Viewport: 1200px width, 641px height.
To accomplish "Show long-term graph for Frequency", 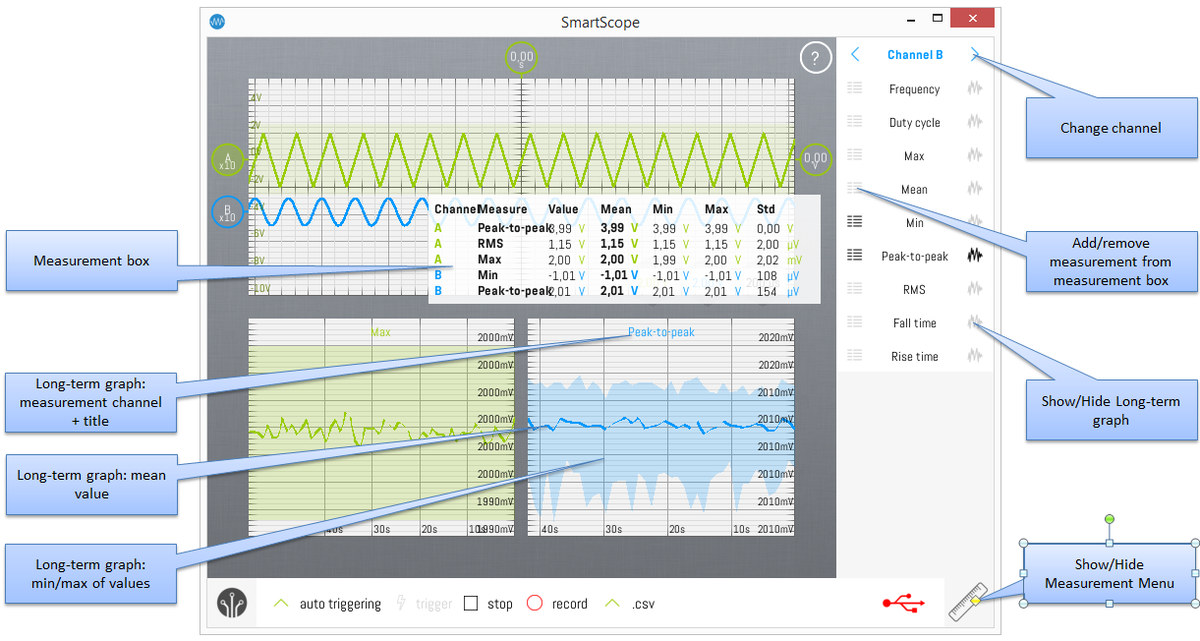I will (974, 89).
